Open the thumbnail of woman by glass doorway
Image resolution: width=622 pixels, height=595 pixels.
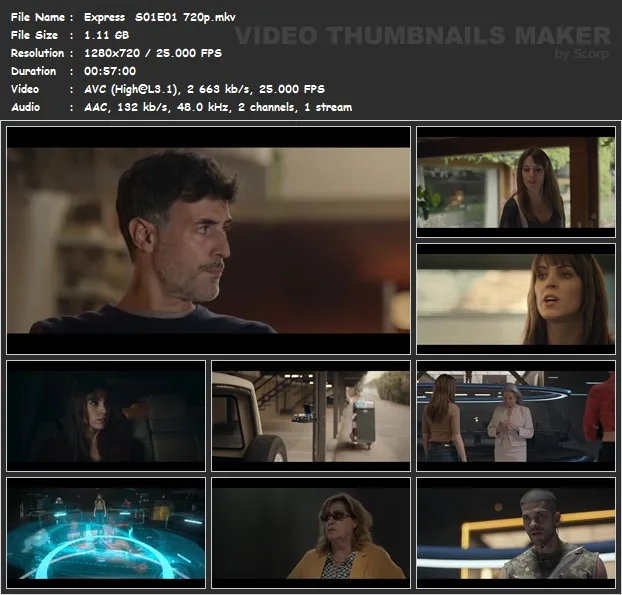pos(516,182)
